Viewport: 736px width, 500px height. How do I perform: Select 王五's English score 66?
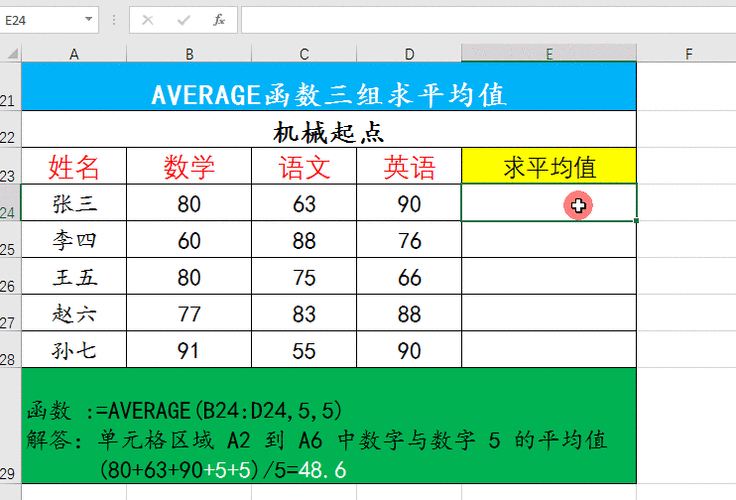click(x=409, y=276)
